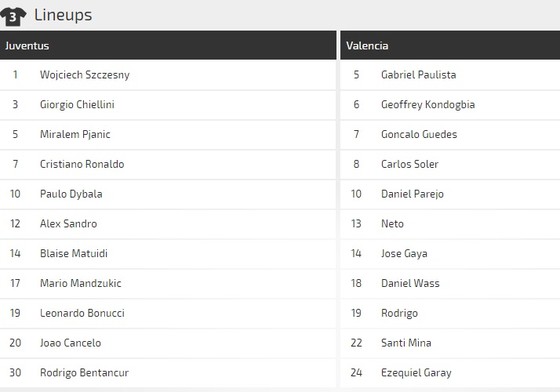Image resolution: width=560 pixels, height=392 pixels.
Task: Open Daniel Parejo player row
Action: (x=450, y=194)
